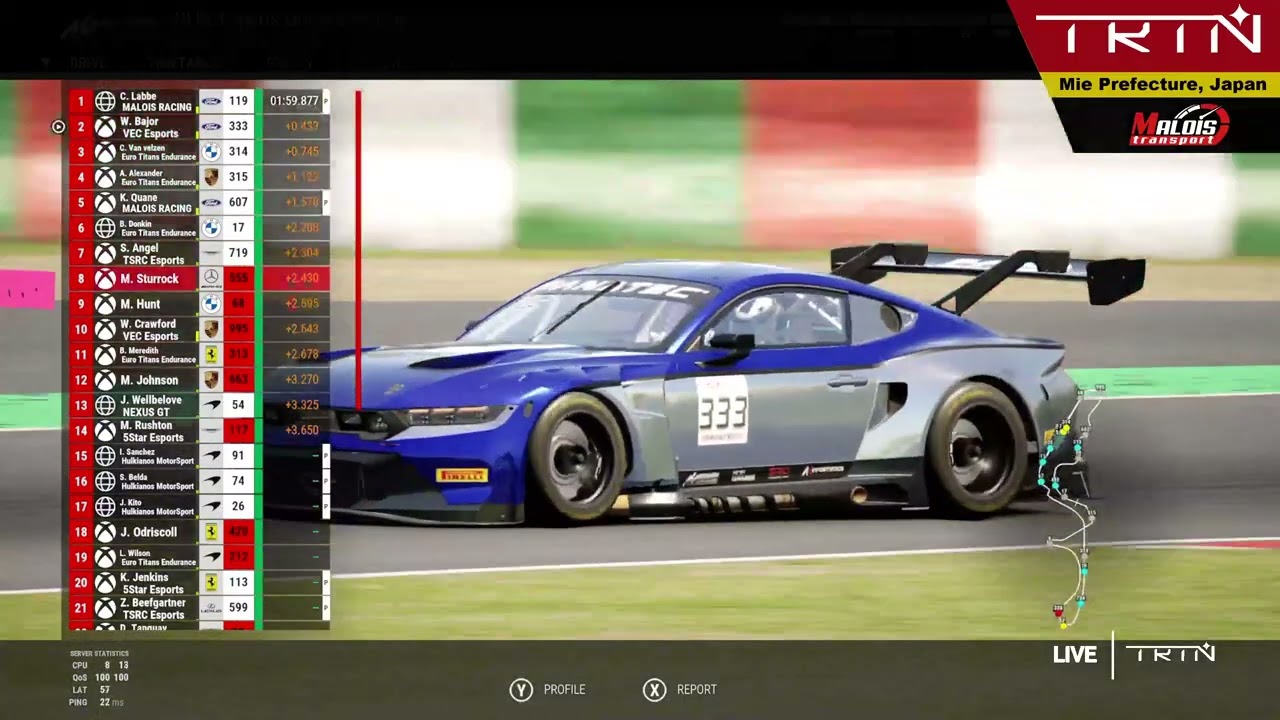Click the Ferrari badge on B. Meredith's row
The width and height of the screenshot is (1280, 720).
pyautogui.click(x=211, y=355)
